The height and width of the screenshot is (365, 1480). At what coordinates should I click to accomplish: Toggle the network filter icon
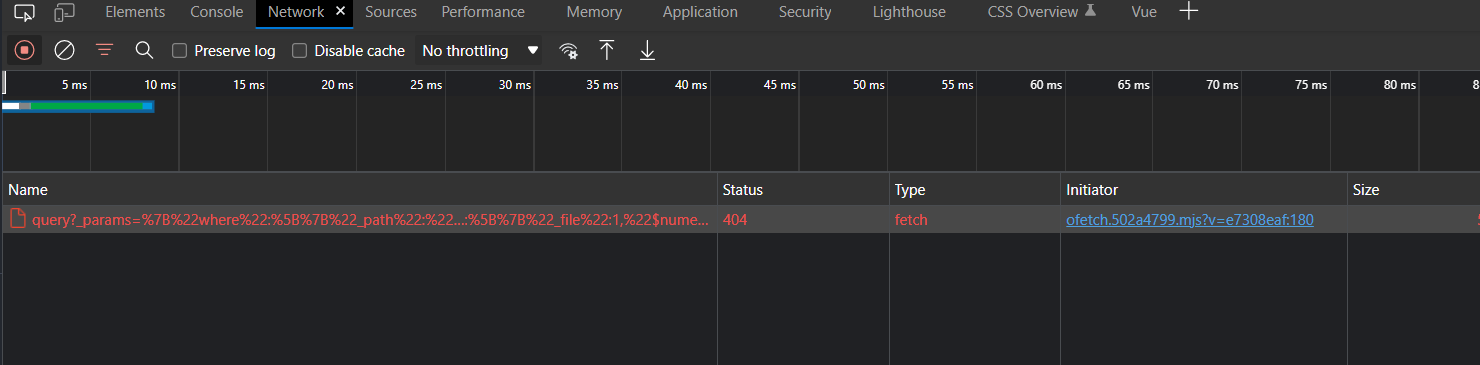click(104, 50)
